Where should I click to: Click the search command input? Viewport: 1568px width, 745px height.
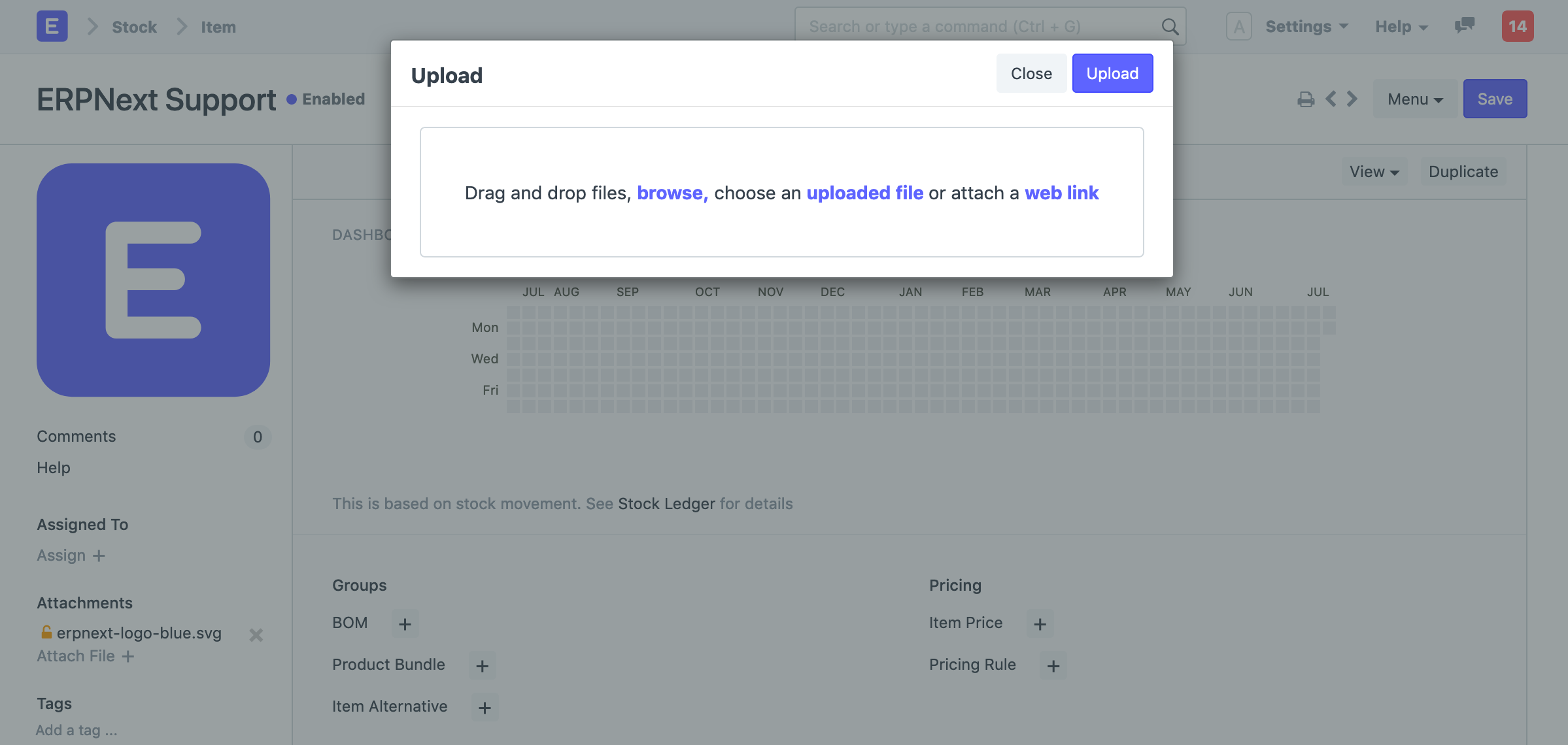990,27
